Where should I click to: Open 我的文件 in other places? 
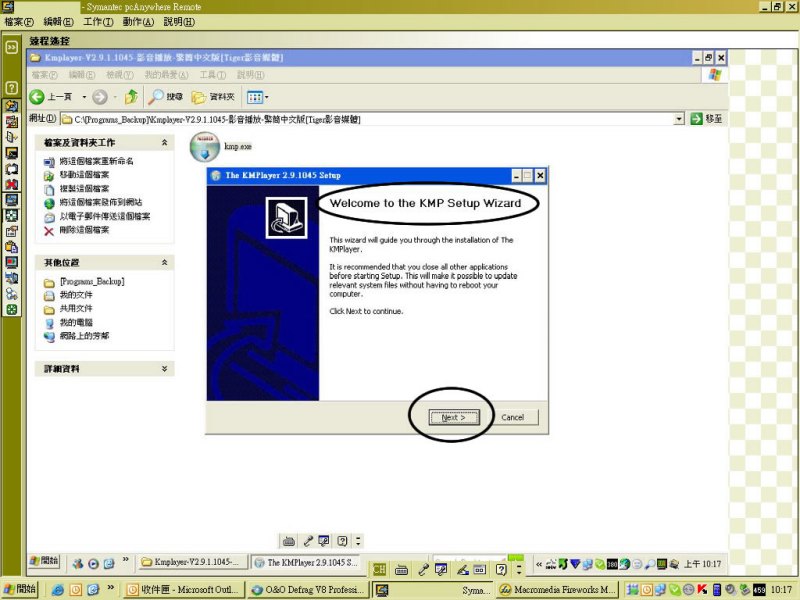click(x=76, y=295)
